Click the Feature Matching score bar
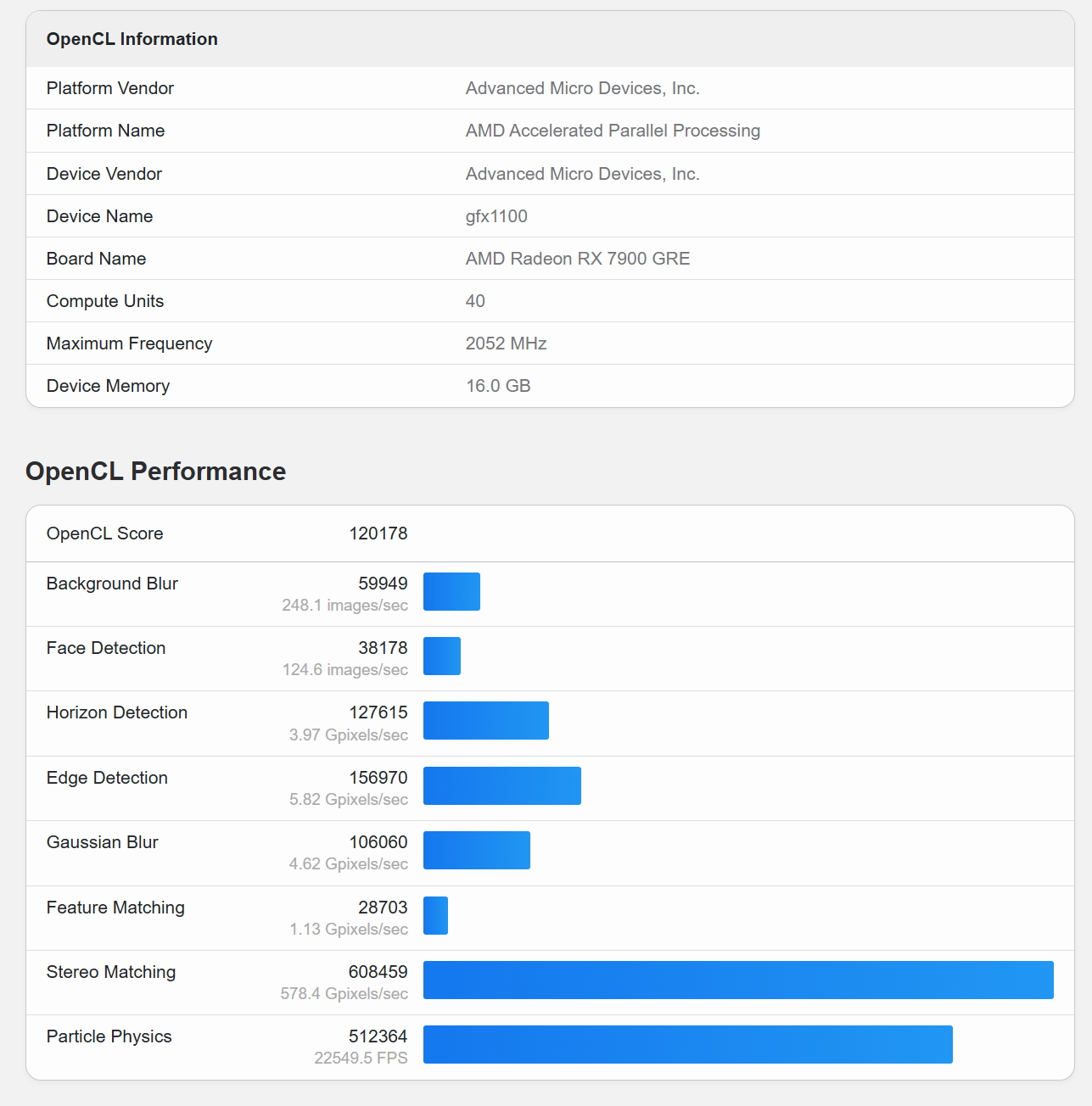The image size is (1092, 1106). click(435, 916)
